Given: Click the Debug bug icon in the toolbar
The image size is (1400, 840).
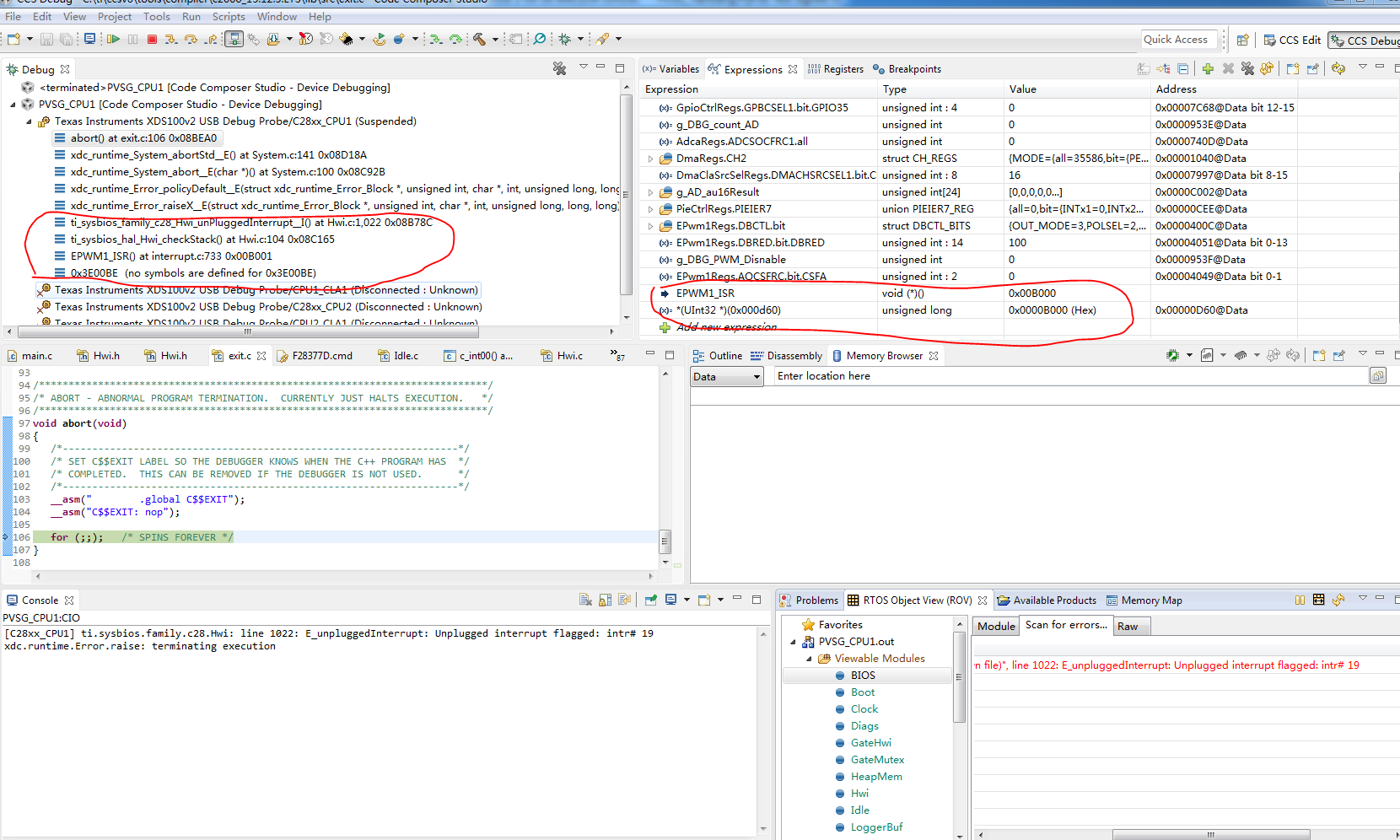Looking at the screenshot, I should 565,39.
